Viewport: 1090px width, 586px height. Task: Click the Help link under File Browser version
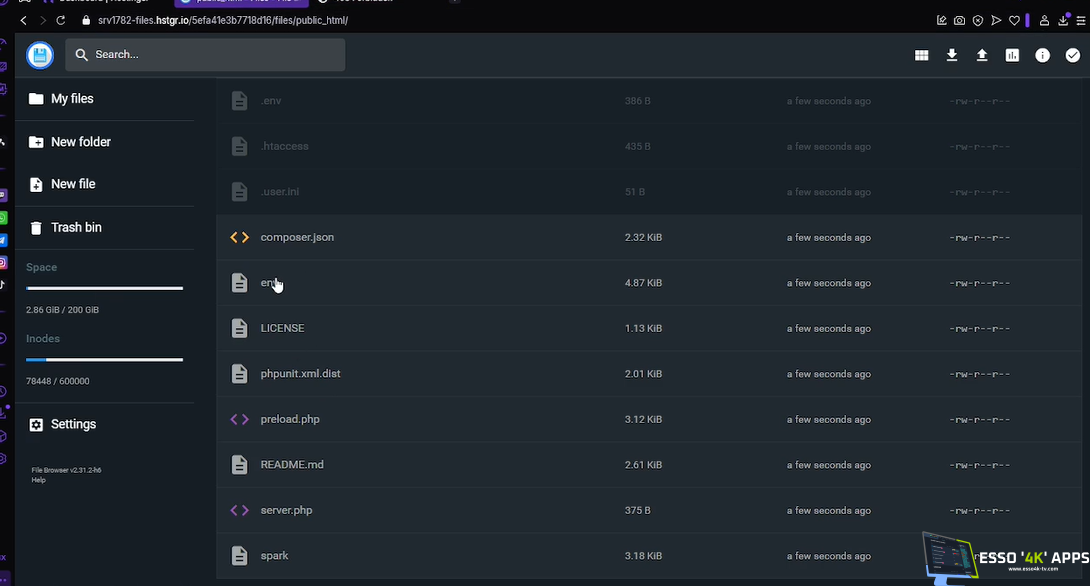point(39,480)
